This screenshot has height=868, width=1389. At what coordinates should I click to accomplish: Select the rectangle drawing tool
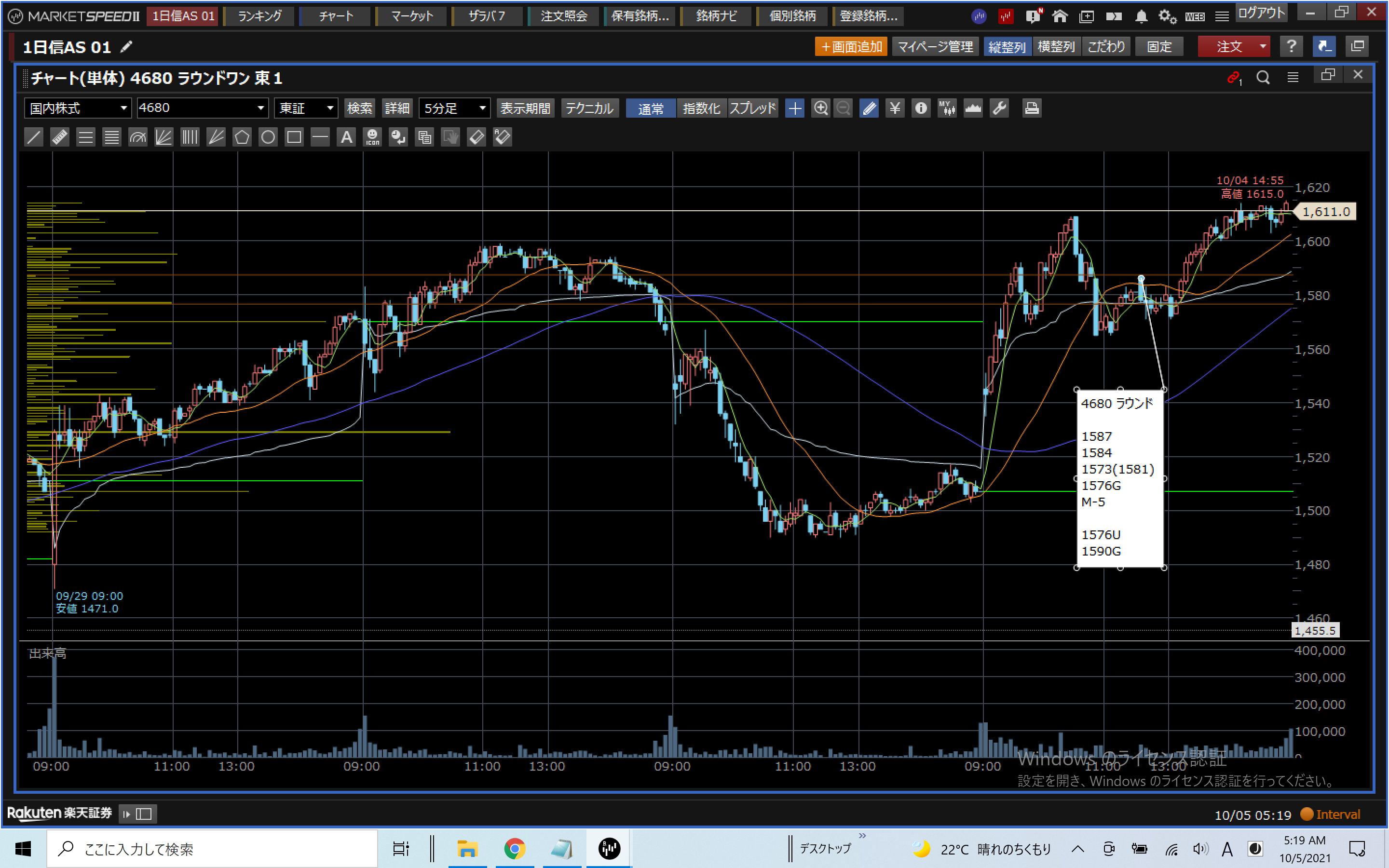(294, 137)
